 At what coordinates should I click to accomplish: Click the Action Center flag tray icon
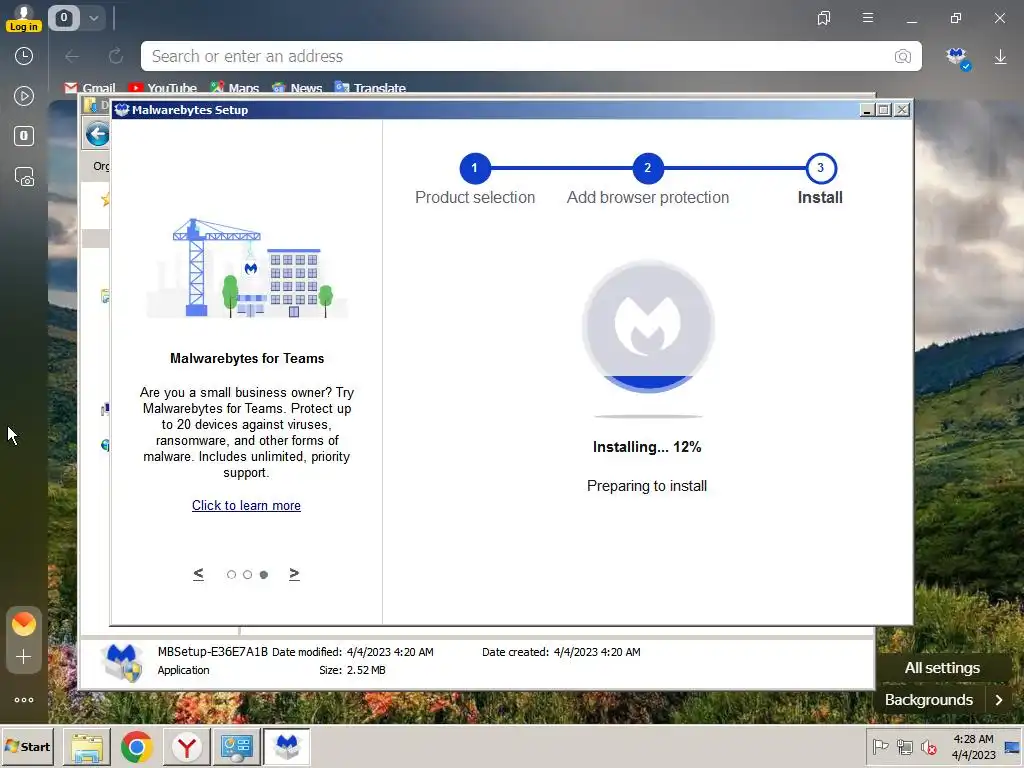coord(880,746)
